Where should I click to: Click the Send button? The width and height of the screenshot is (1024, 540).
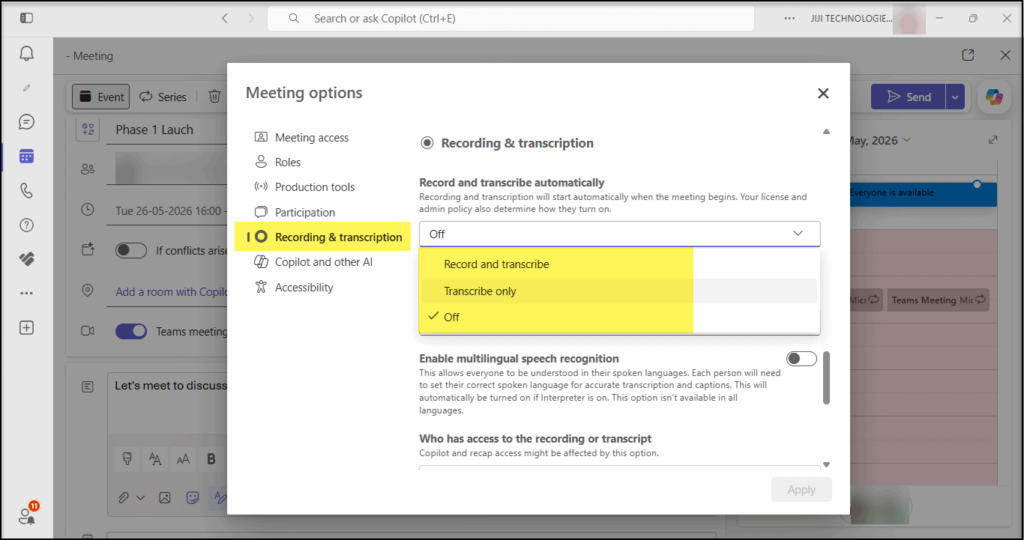908,97
